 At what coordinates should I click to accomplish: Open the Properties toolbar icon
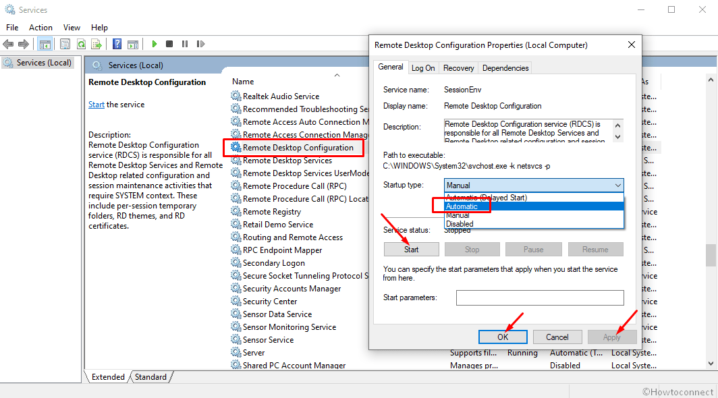pyautogui.click(x=65, y=44)
